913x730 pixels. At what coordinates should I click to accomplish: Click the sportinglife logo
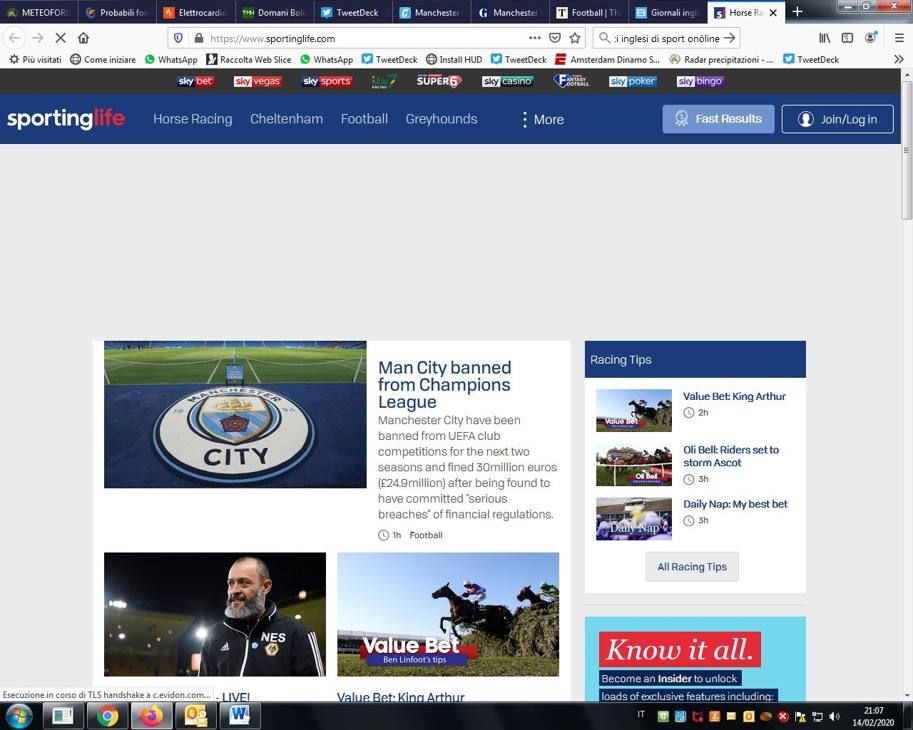tap(66, 119)
